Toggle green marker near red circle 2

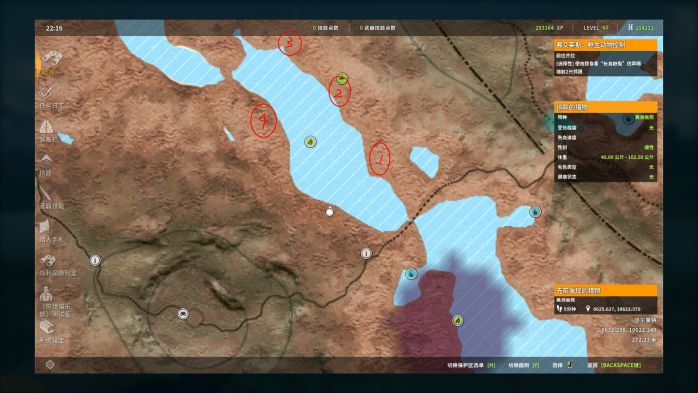click(342, 79)
